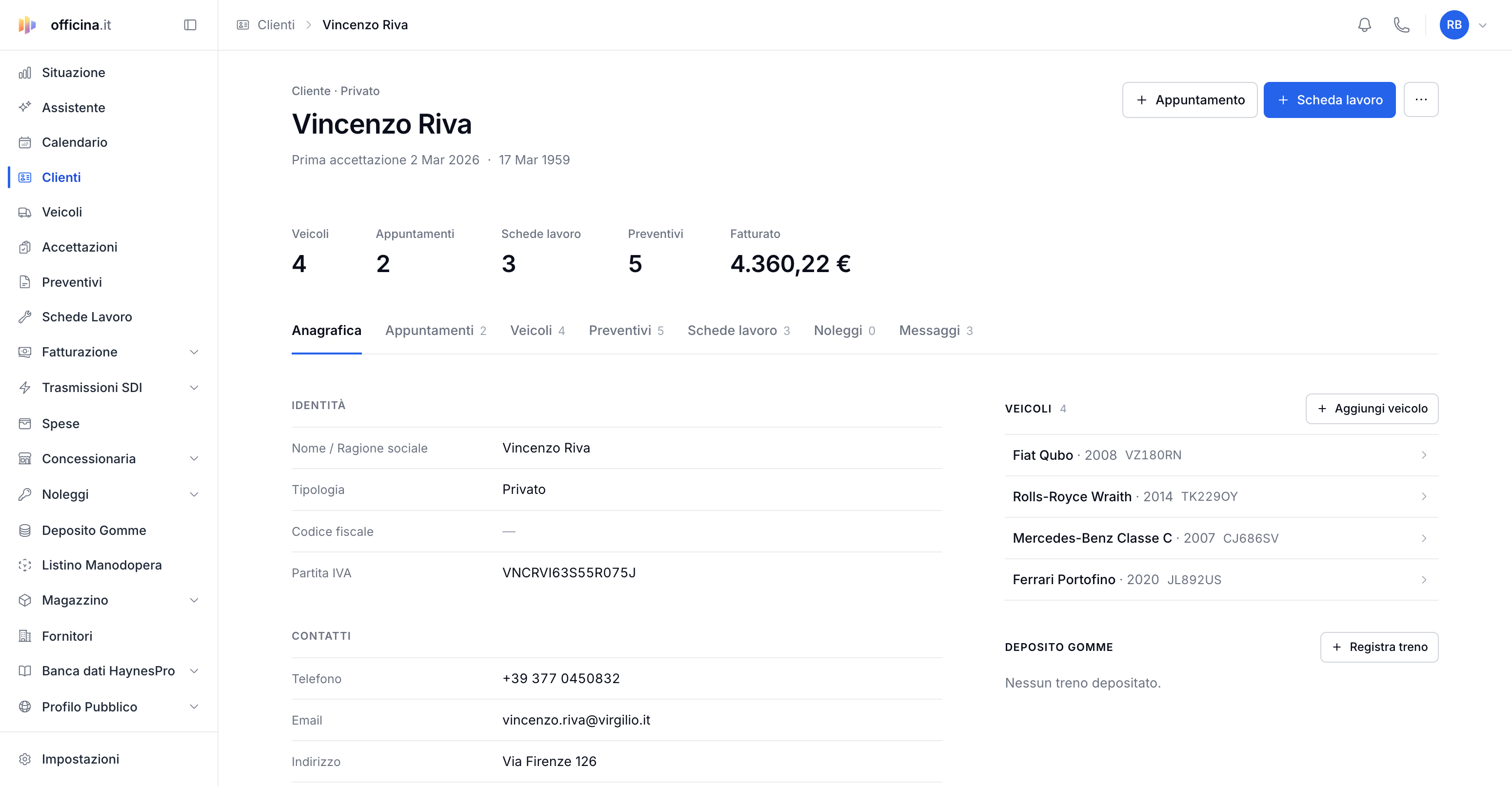
Task: Switch to Messaggi tab
Action: click(x=936, y=331)
